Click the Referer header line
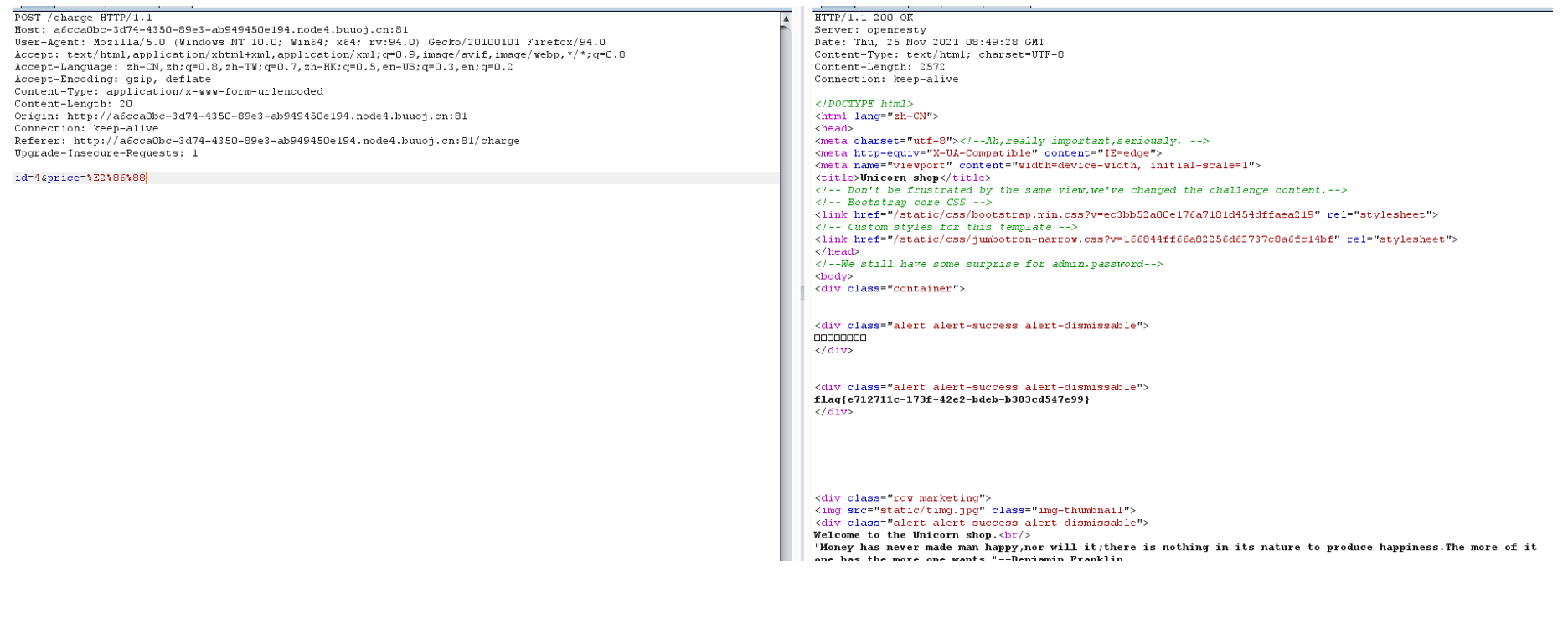The width and height of the screenshot is (1568, 623). [x=267, y=141]
